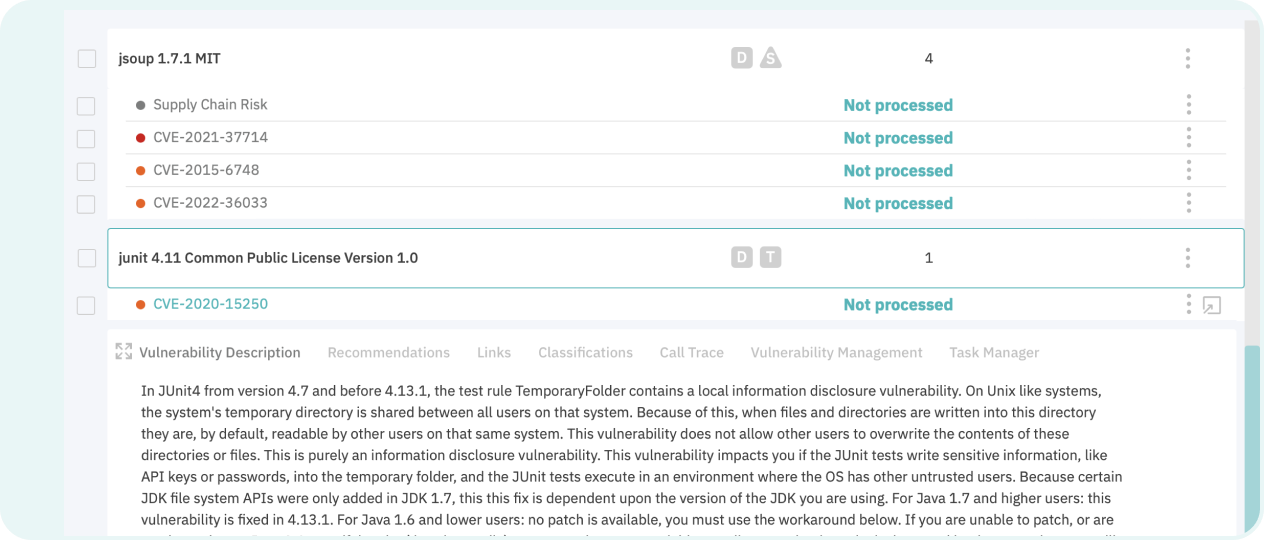This screenshot has height=540, width=1264.
Task: Open kebab menu for Supply Chain Risk
Action: click(1188, 104)
